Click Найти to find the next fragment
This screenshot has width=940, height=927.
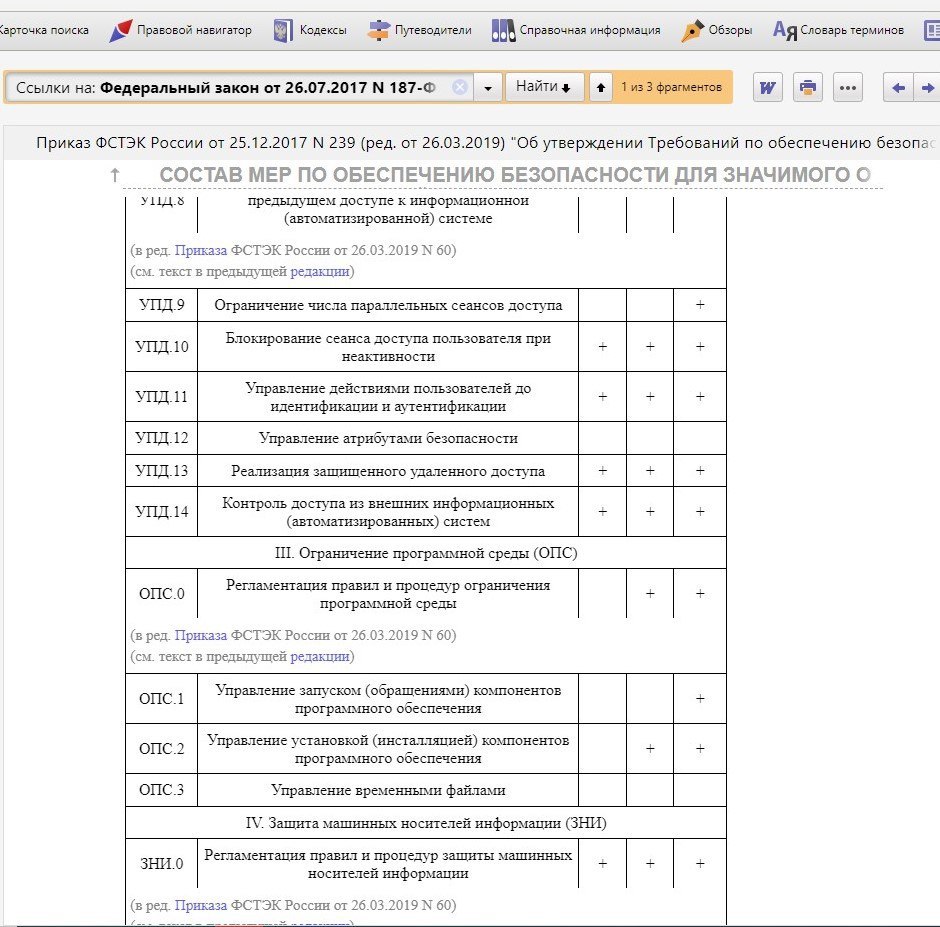pyautogui.click(x=544, y=87)
